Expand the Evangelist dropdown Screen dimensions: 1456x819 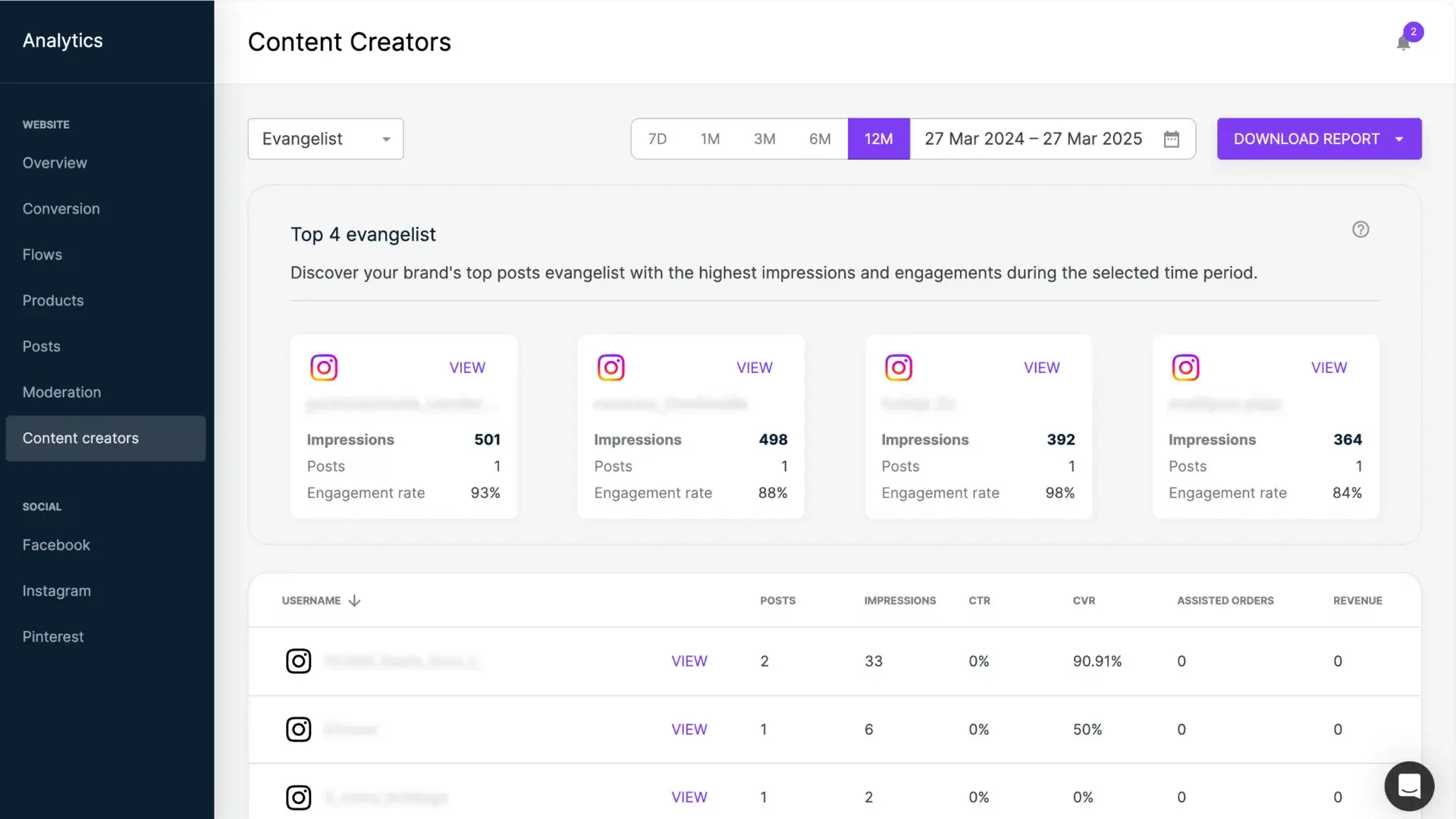point(325,139)
